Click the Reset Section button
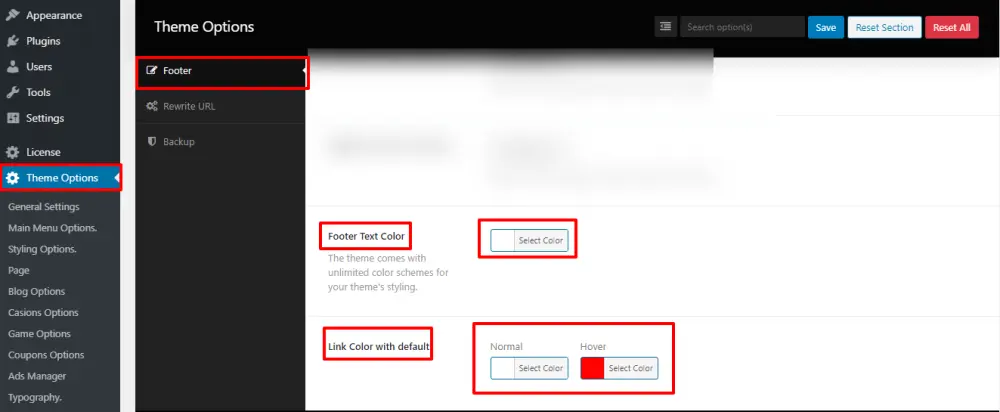The width and height of the screenshot is (1000, 412). [x=885, y=27]
